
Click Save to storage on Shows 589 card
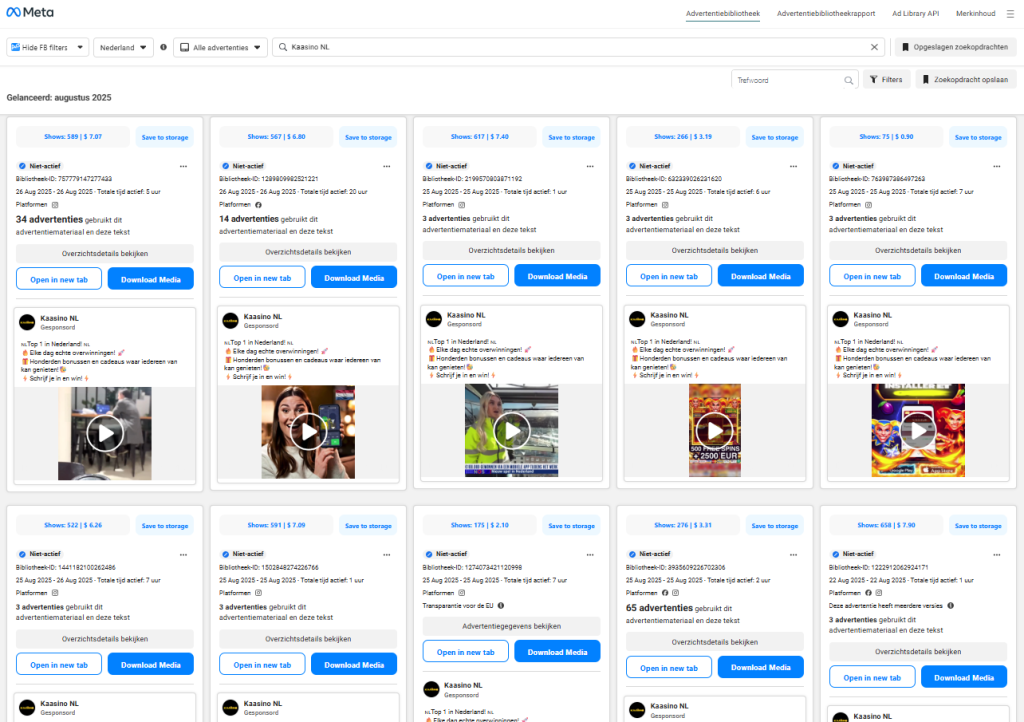[165, 137]
